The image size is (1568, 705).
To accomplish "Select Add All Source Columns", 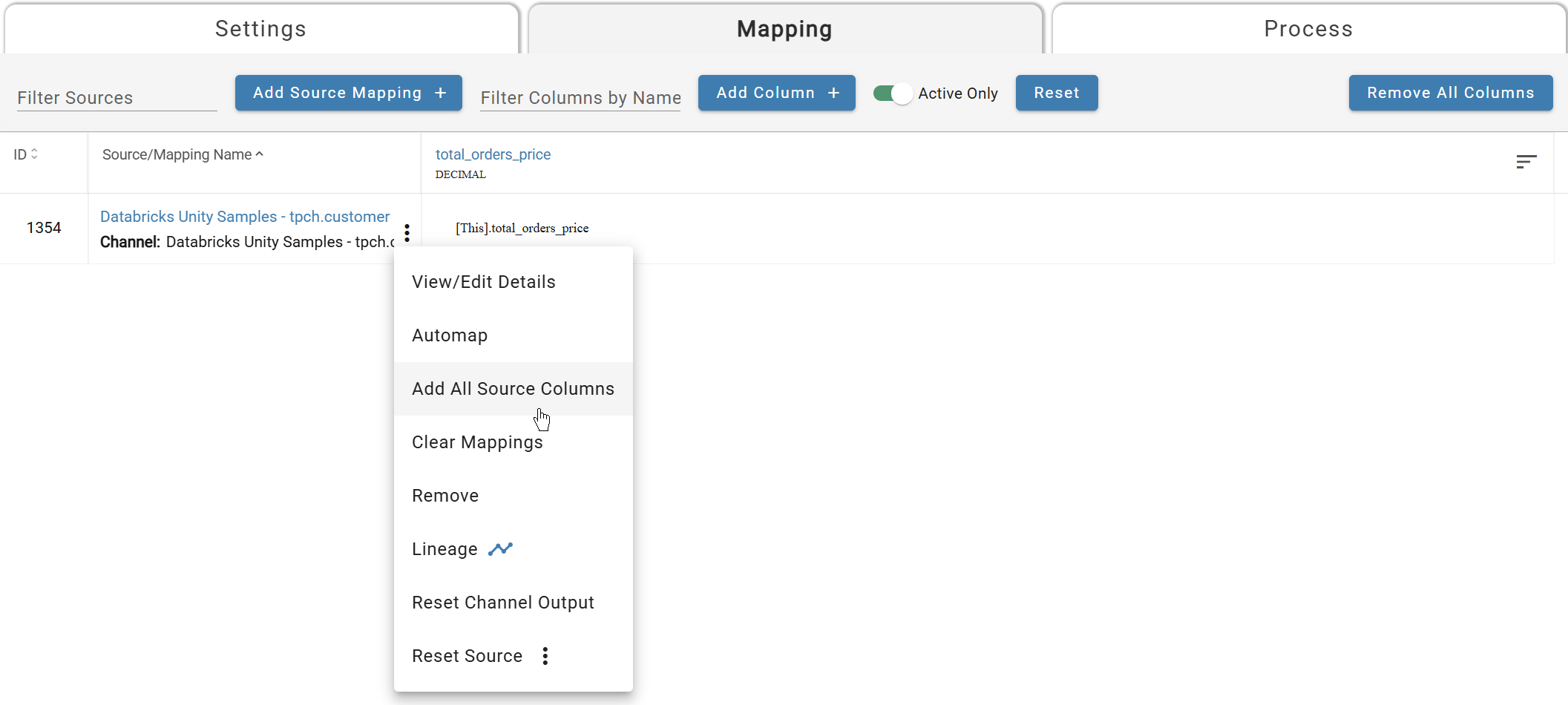I will (x=513, y=388).
